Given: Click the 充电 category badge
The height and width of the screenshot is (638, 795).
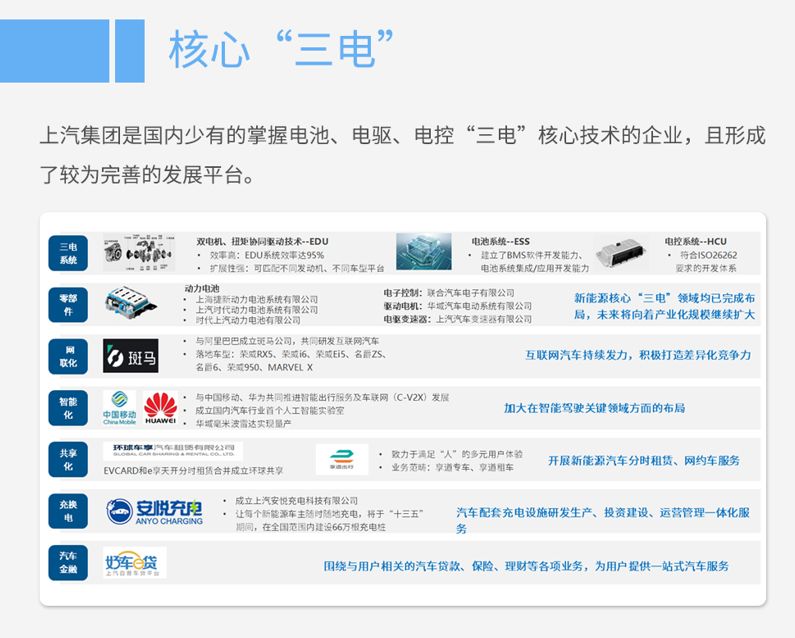Looking at the screenshot, I should [x=68, y=511].
